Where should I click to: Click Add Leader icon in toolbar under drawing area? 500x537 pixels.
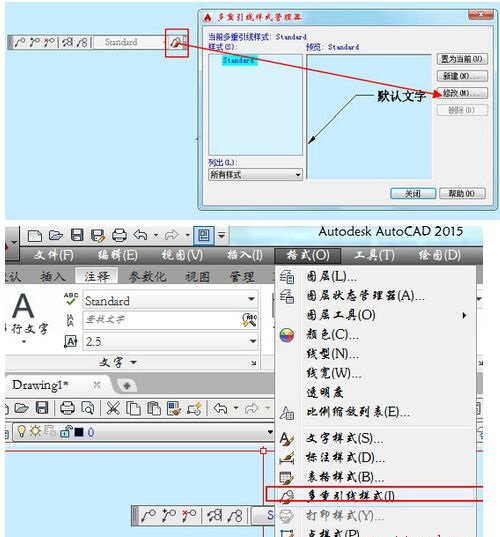(168, 515)
